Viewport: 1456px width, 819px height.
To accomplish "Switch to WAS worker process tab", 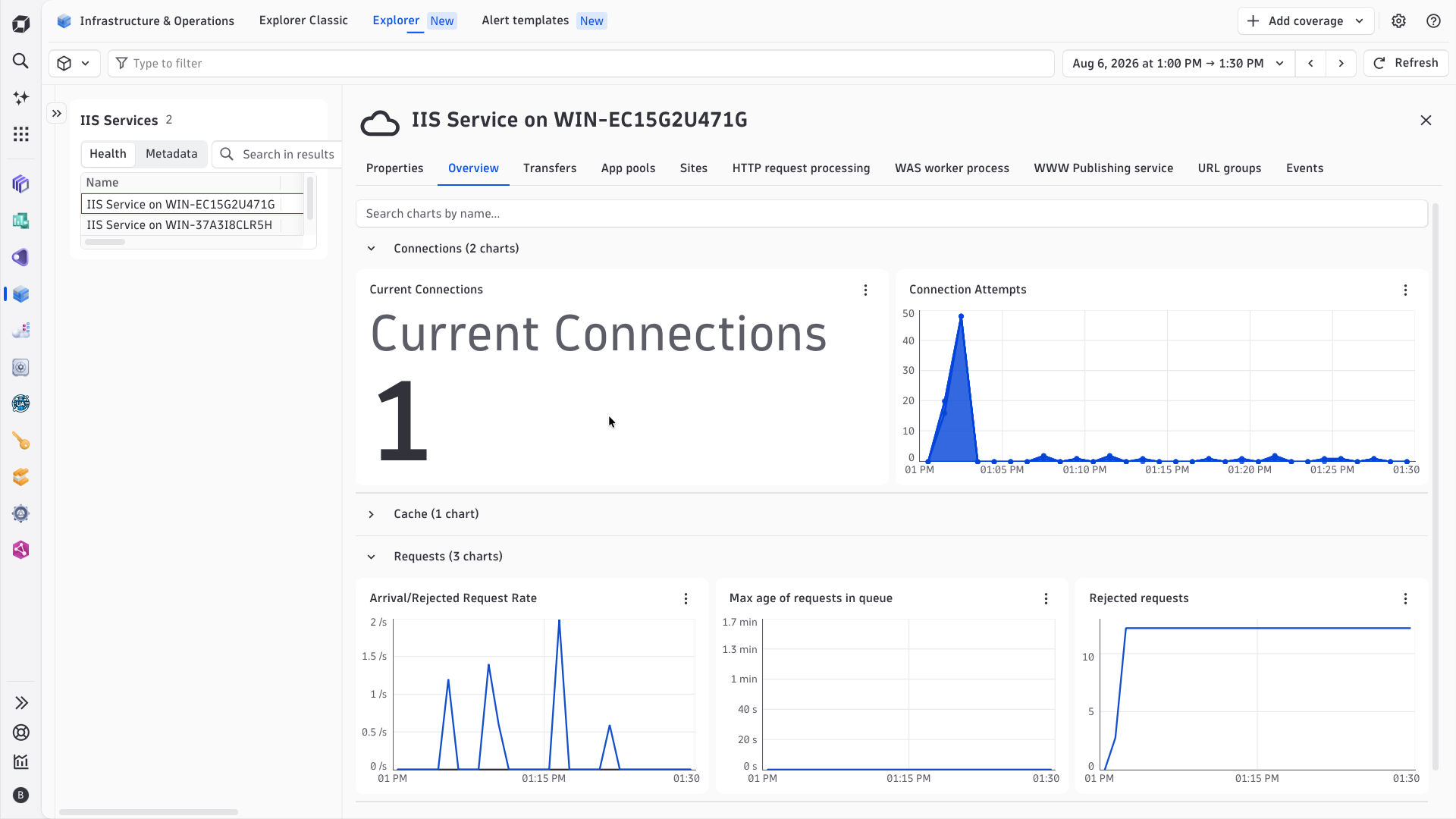I will pos(952,168).
